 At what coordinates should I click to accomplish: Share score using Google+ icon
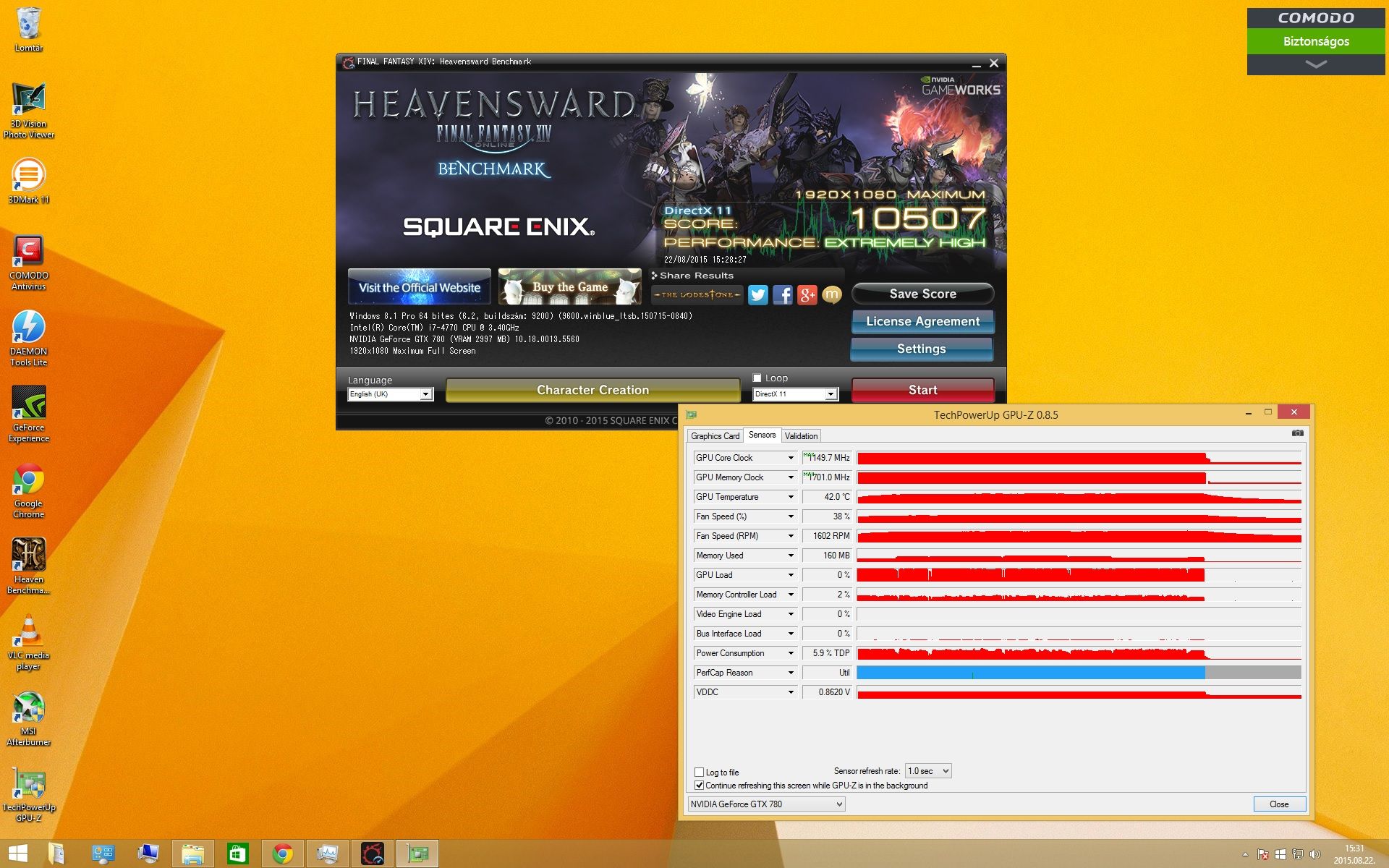click(x=807, y=294)
